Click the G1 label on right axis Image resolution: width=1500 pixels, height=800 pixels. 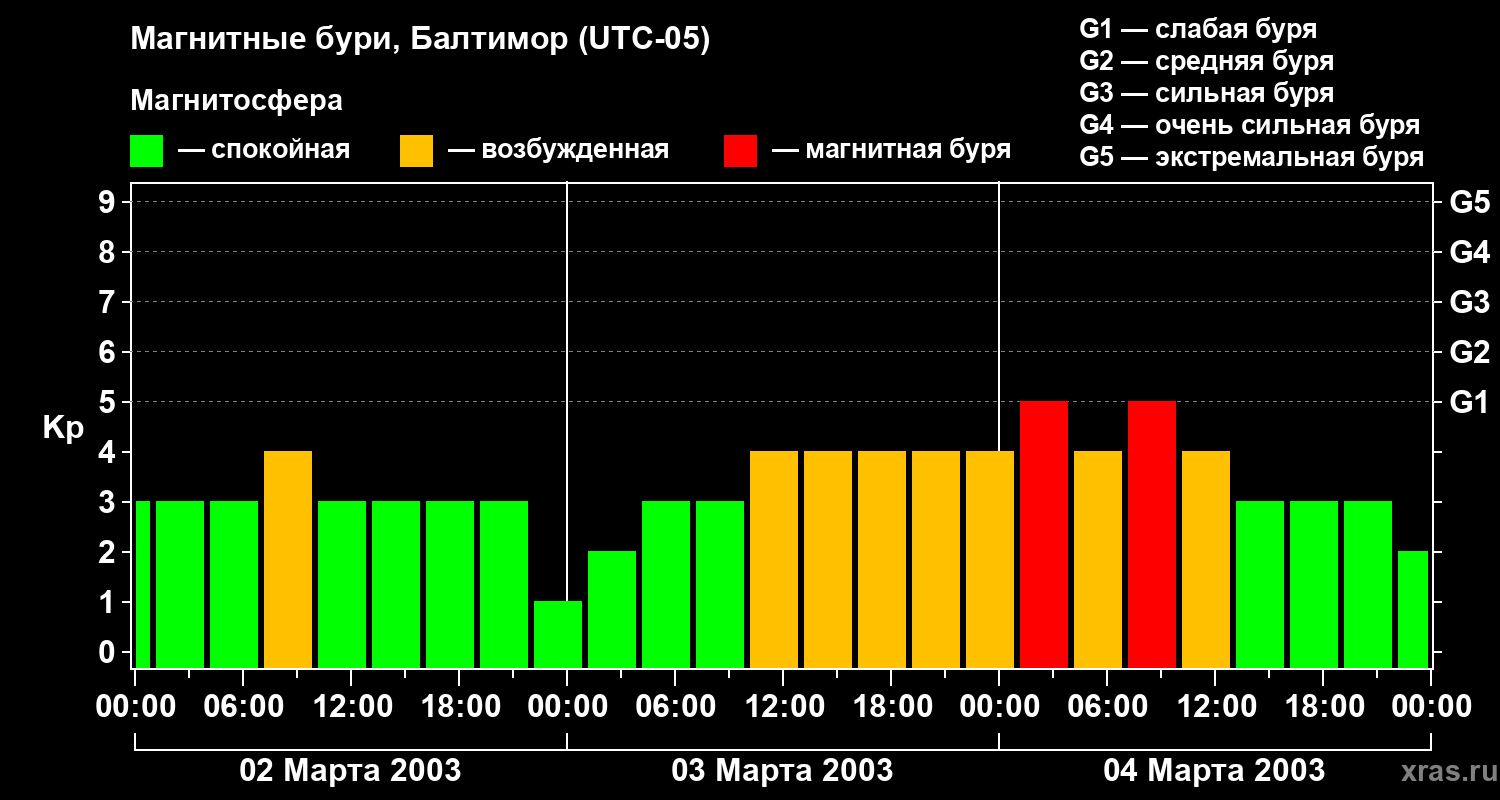point(1470,402)
